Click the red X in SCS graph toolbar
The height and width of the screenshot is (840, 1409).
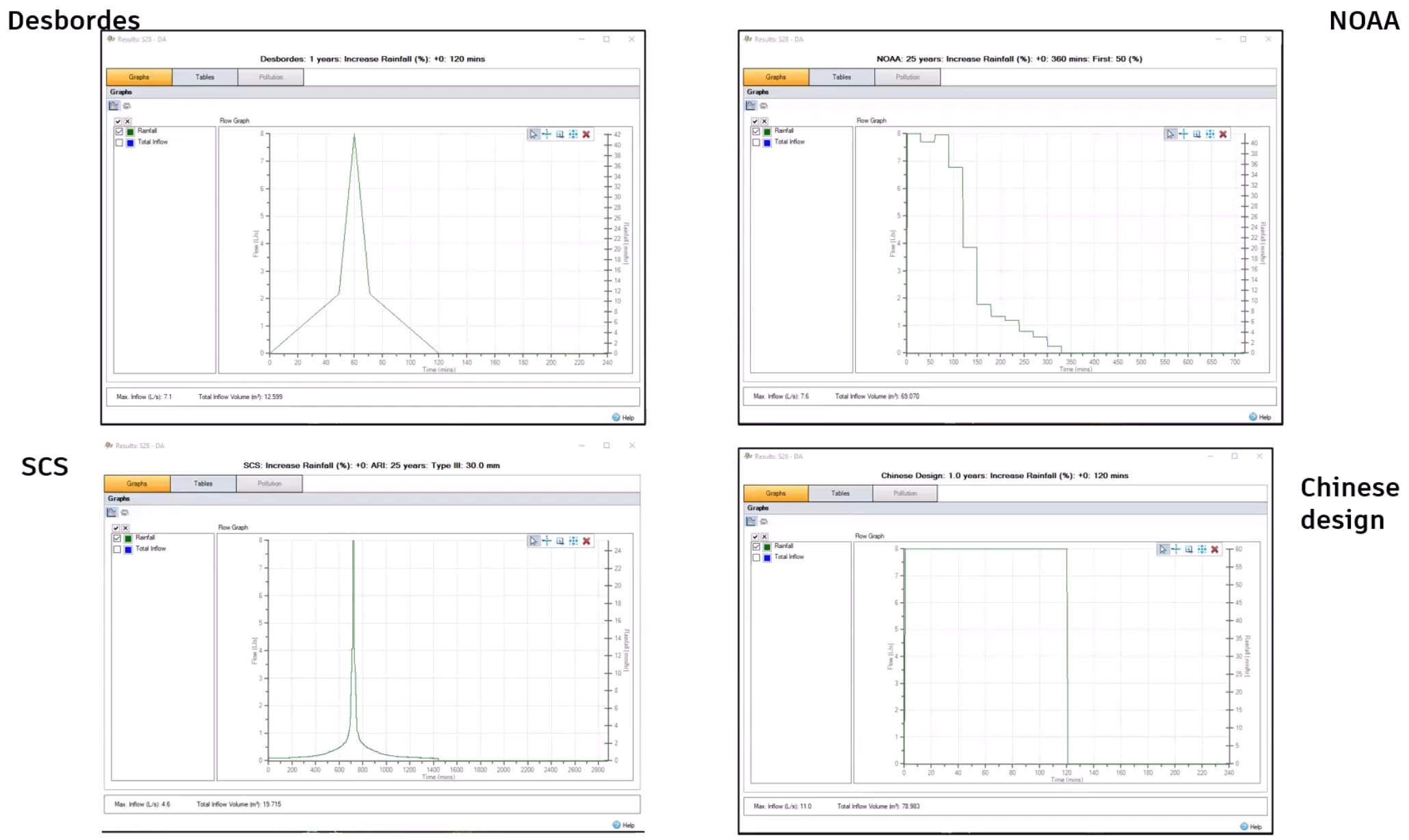[586, 541]
